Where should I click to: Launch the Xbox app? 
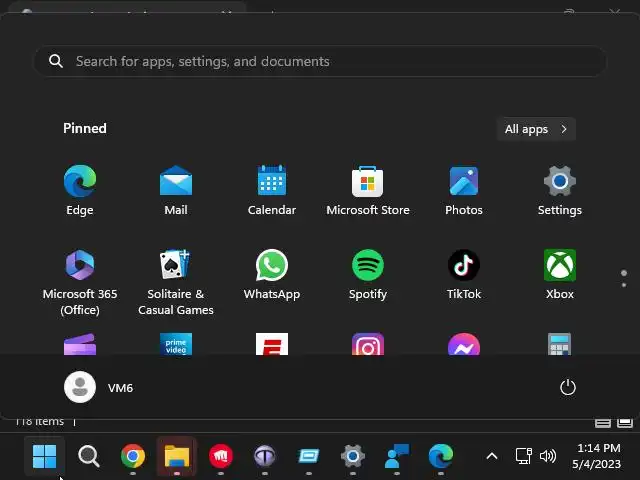(x=560, y=275)
